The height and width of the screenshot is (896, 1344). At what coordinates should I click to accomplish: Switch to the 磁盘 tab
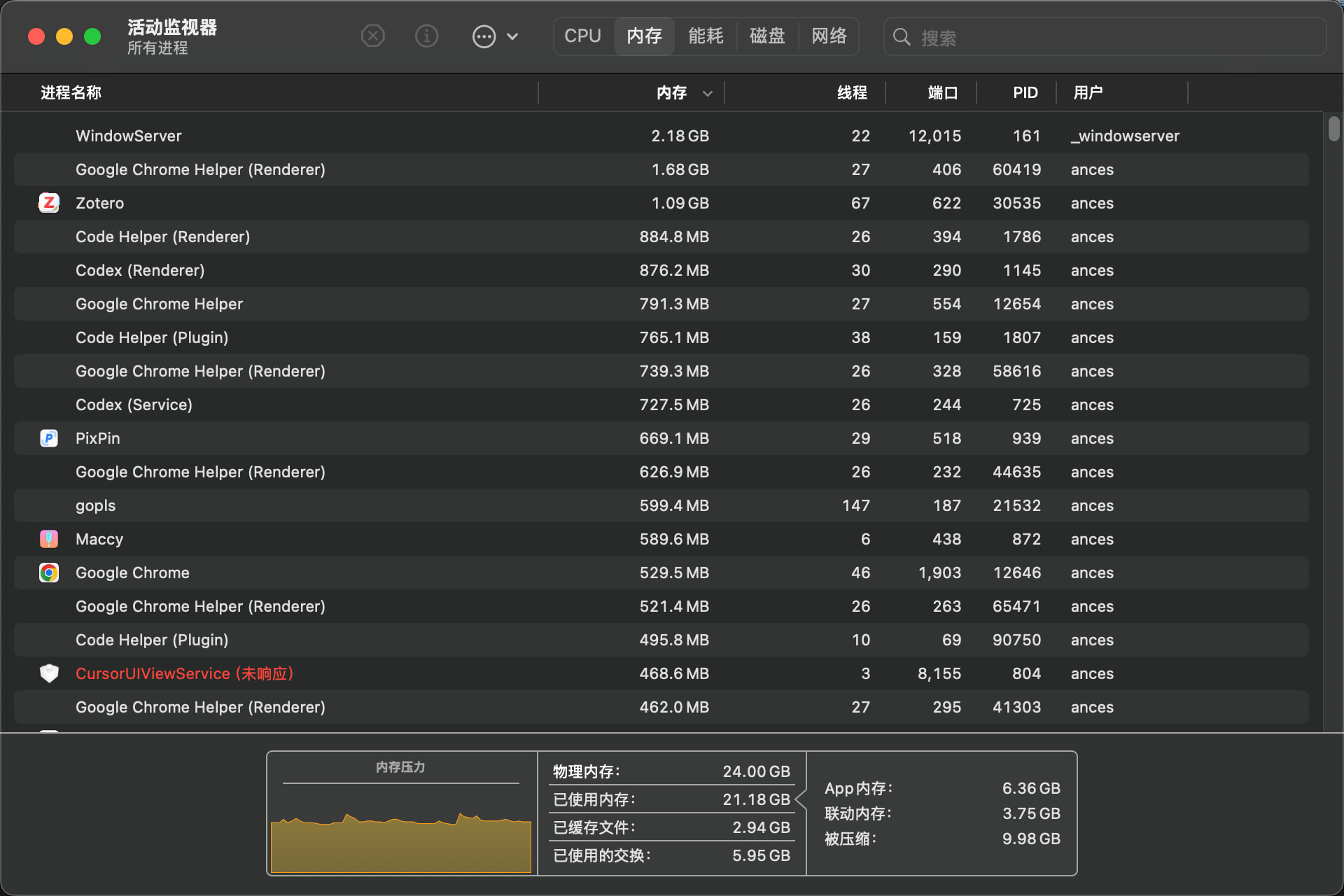767,36
